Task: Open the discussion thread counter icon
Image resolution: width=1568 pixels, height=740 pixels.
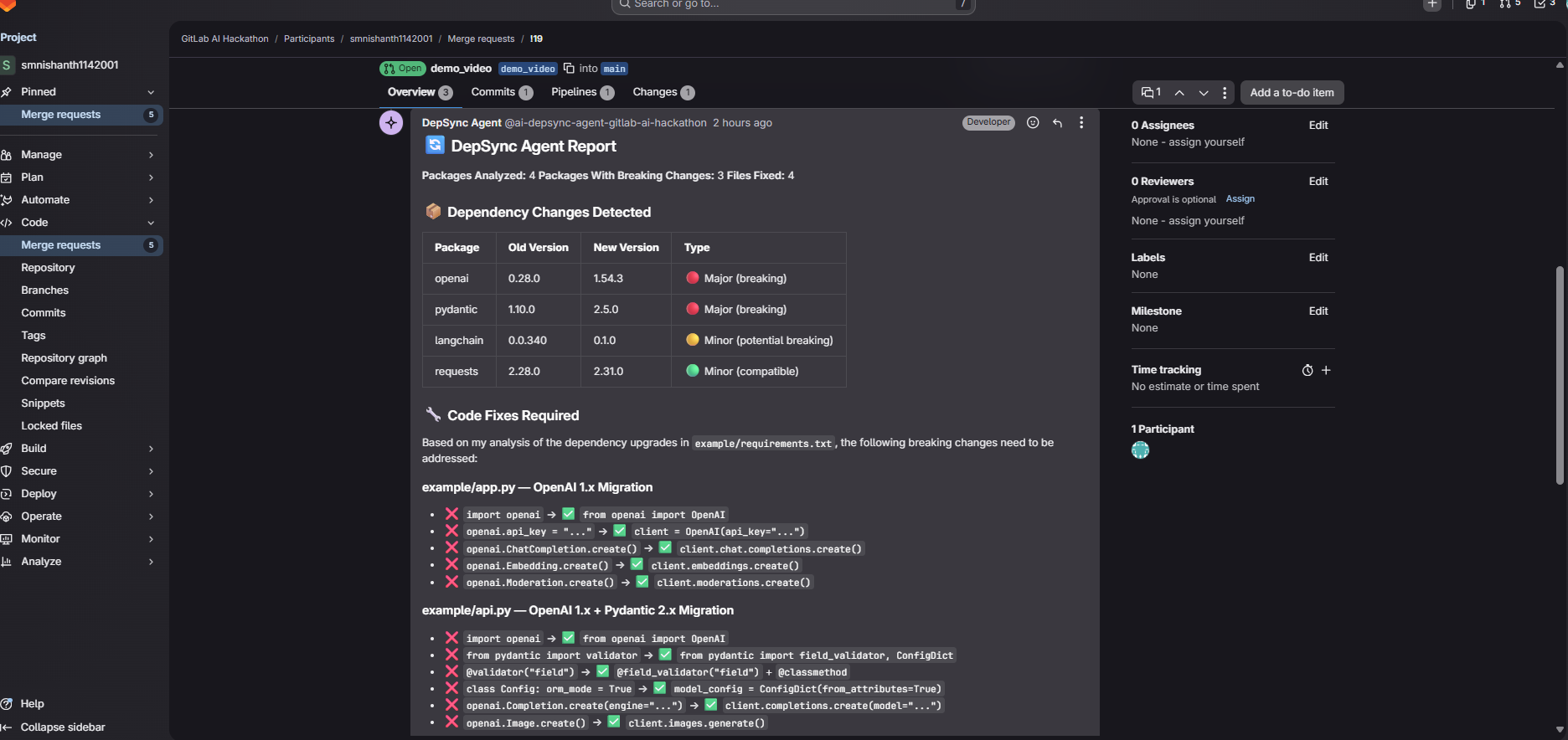Action: pyautogui.click(x=1151, y=92)
